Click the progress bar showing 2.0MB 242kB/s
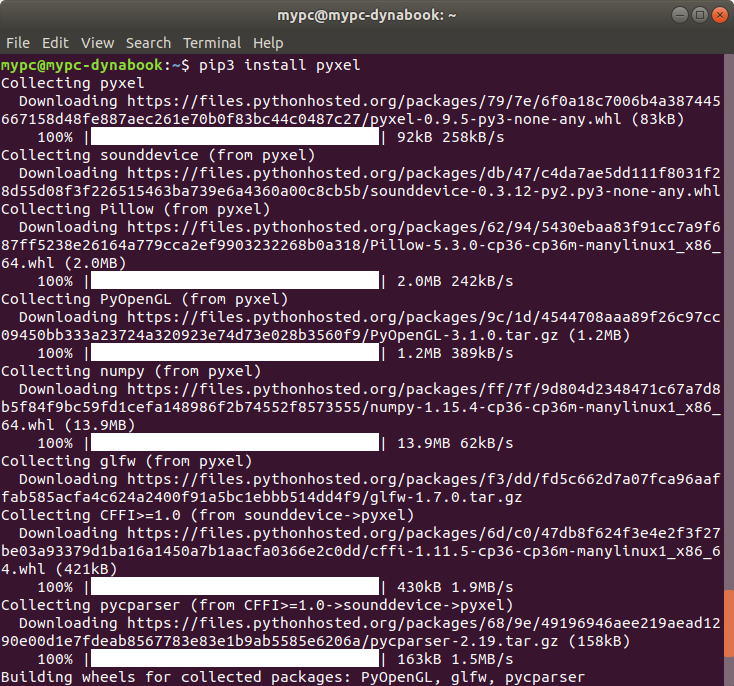This screenshot has width=734, height=686. click(x=235, y=281)
